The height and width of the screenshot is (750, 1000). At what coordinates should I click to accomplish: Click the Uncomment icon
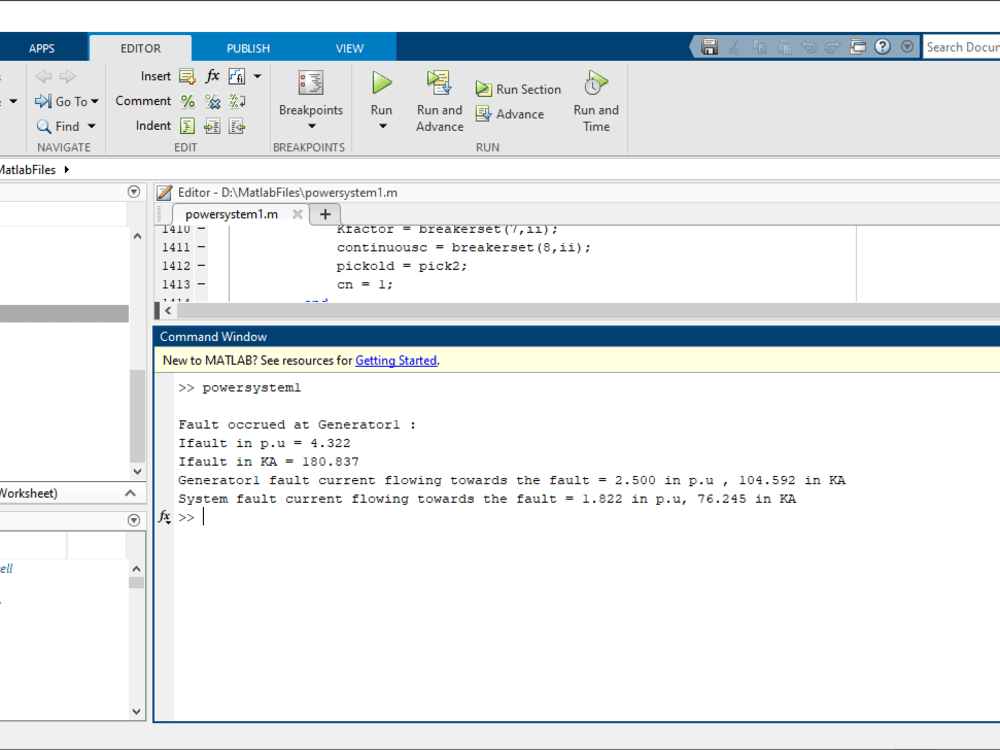[212, 101]
